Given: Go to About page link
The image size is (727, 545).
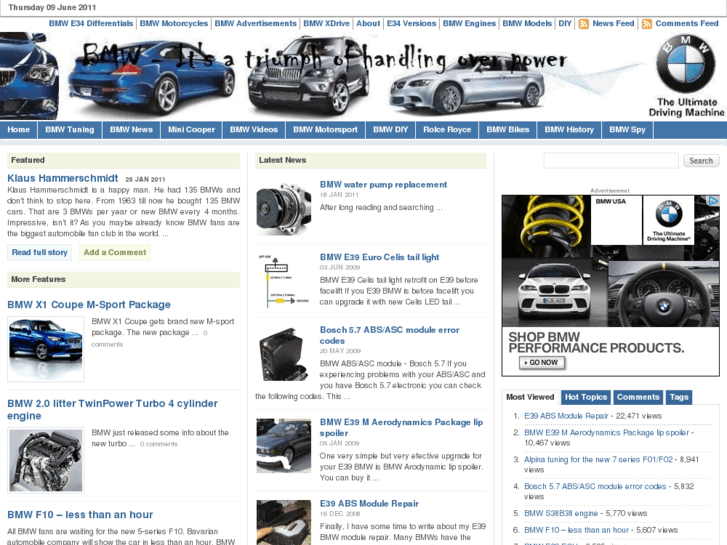Looking at the screenshot, I should (368, 23).
